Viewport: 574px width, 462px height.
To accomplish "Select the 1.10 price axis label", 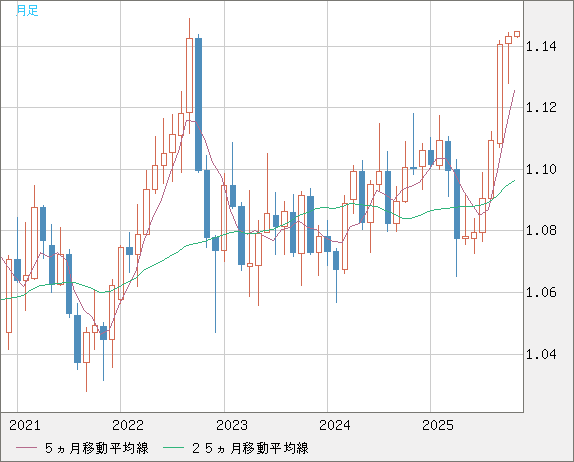I will pos(541,169).
